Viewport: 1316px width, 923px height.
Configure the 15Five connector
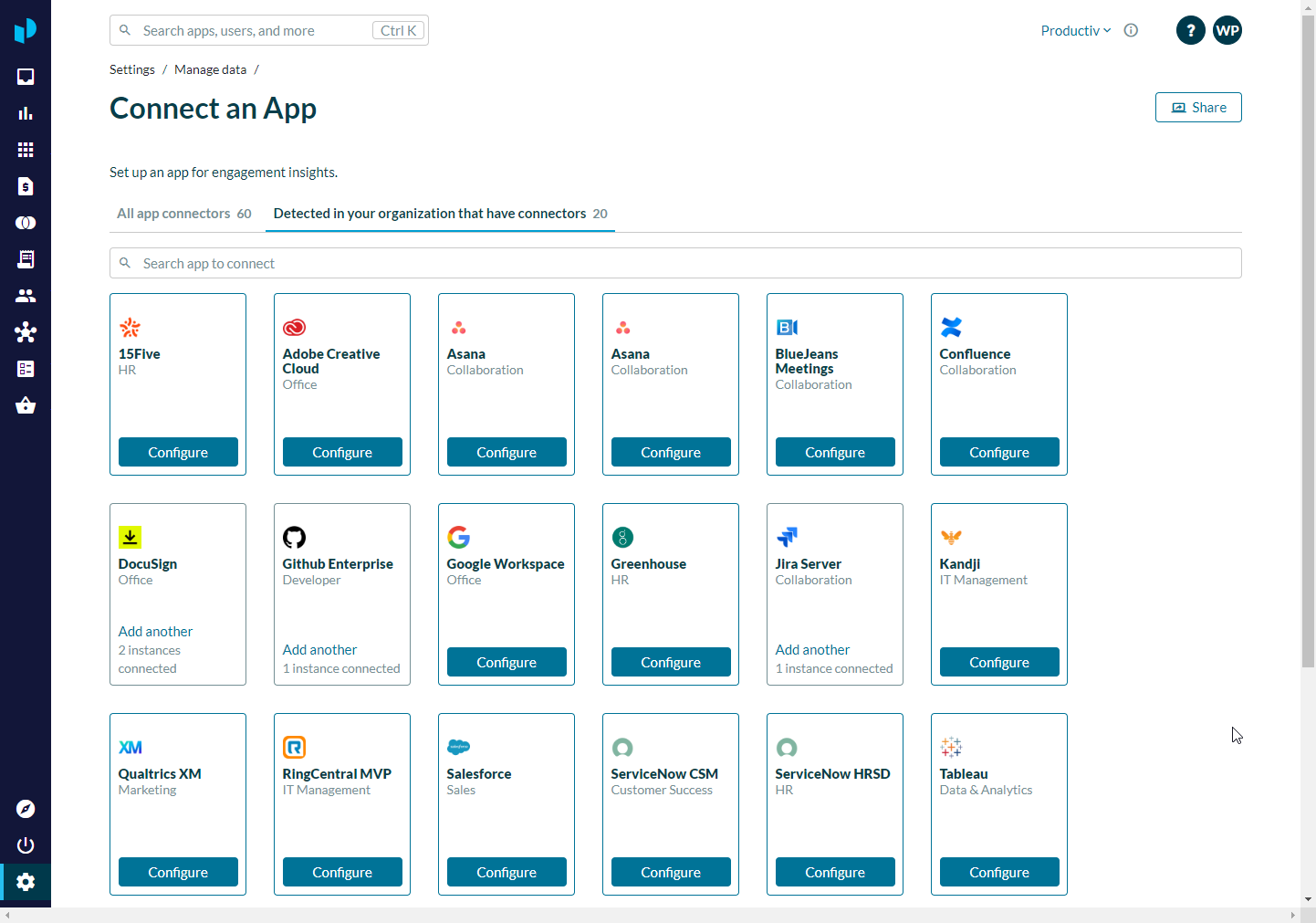coord(178,452)
